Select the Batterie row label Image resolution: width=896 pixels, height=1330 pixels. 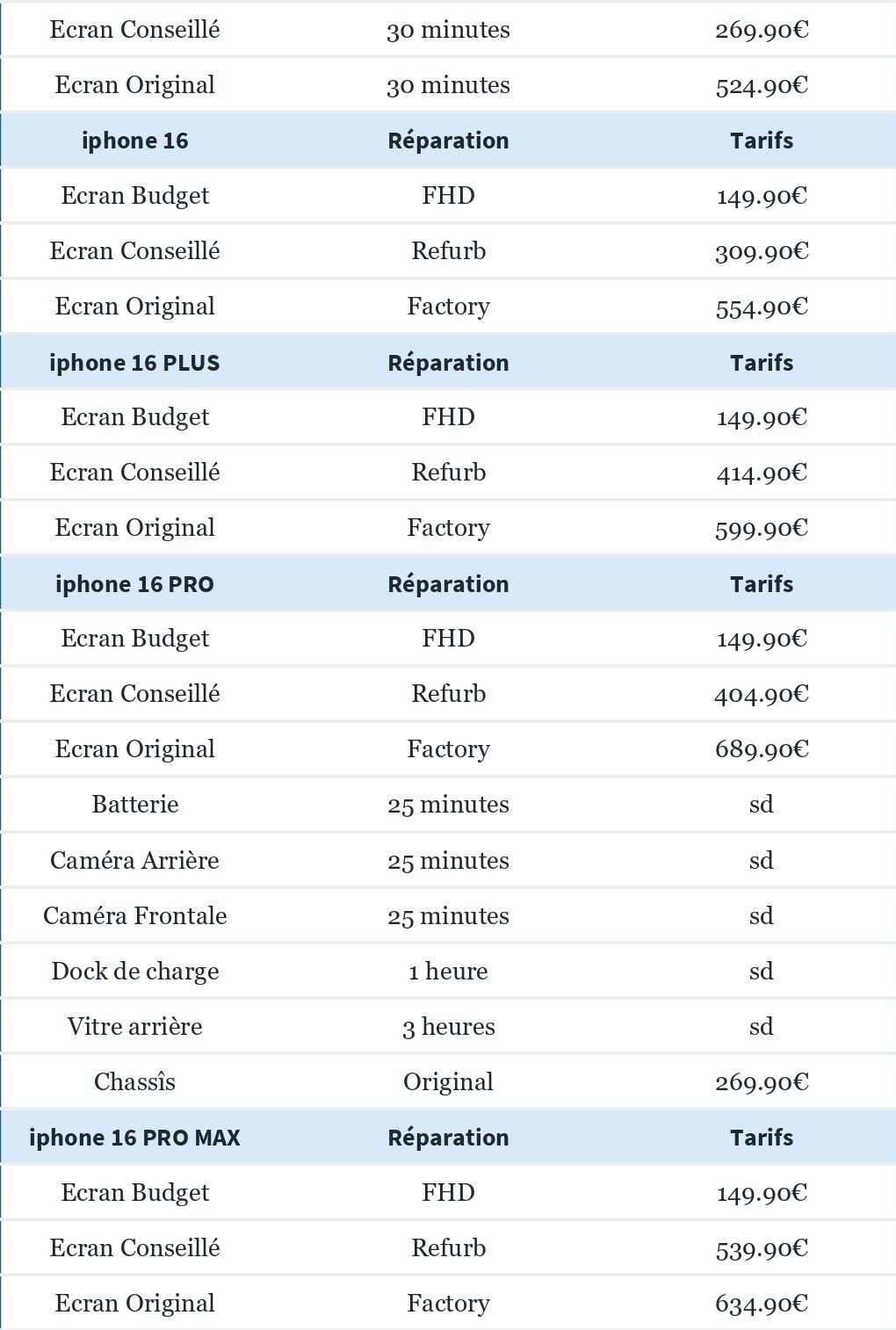[134, 805]
